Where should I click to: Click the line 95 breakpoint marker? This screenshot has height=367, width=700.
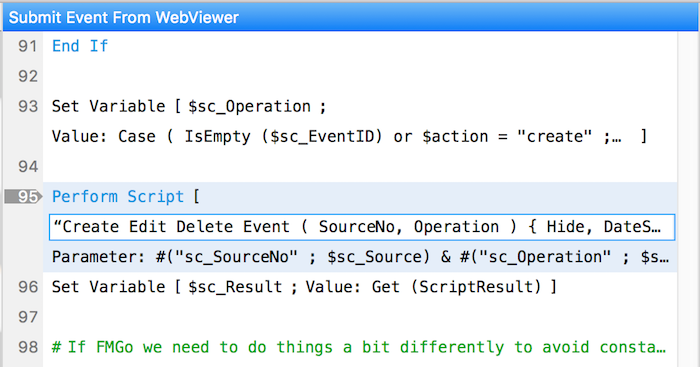coord(23,196)
